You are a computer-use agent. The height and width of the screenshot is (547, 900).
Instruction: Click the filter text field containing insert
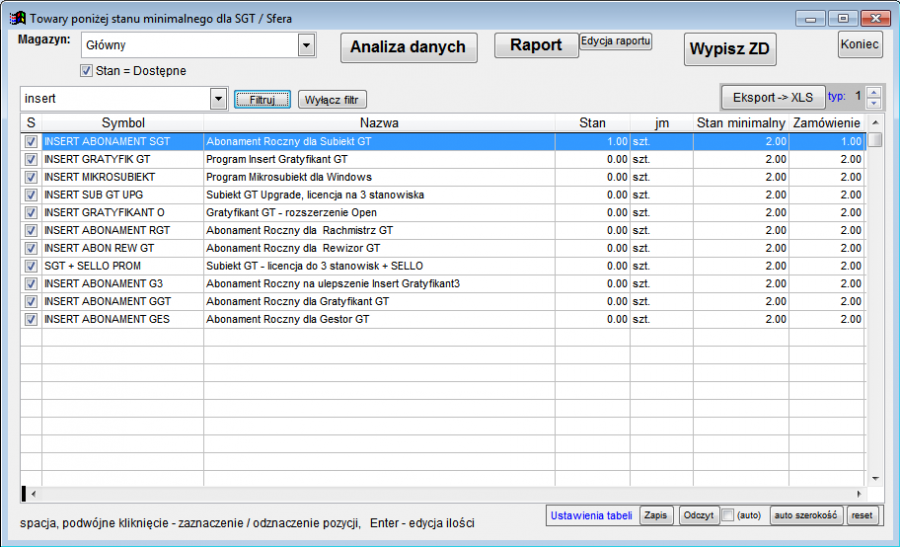pyautogui.click(x=116, y=99)
